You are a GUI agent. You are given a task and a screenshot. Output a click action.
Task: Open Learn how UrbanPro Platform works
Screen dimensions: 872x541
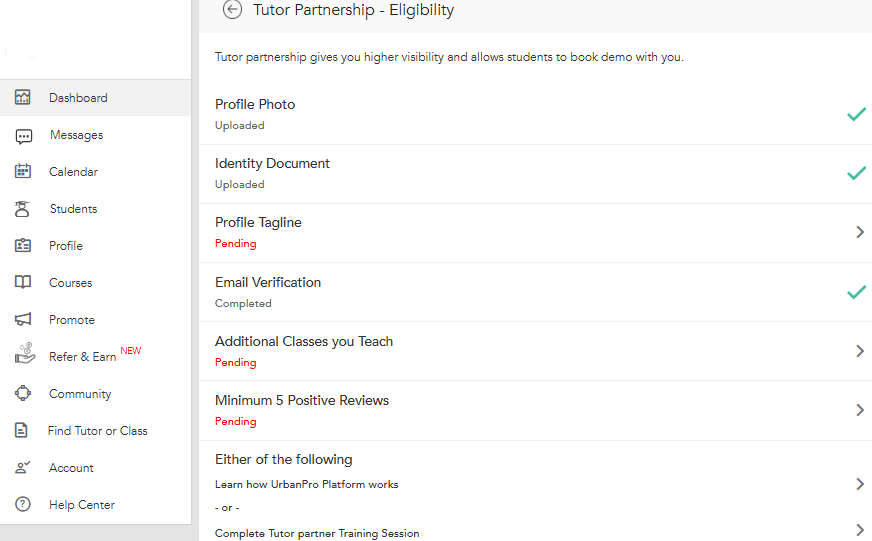(307, 485)
